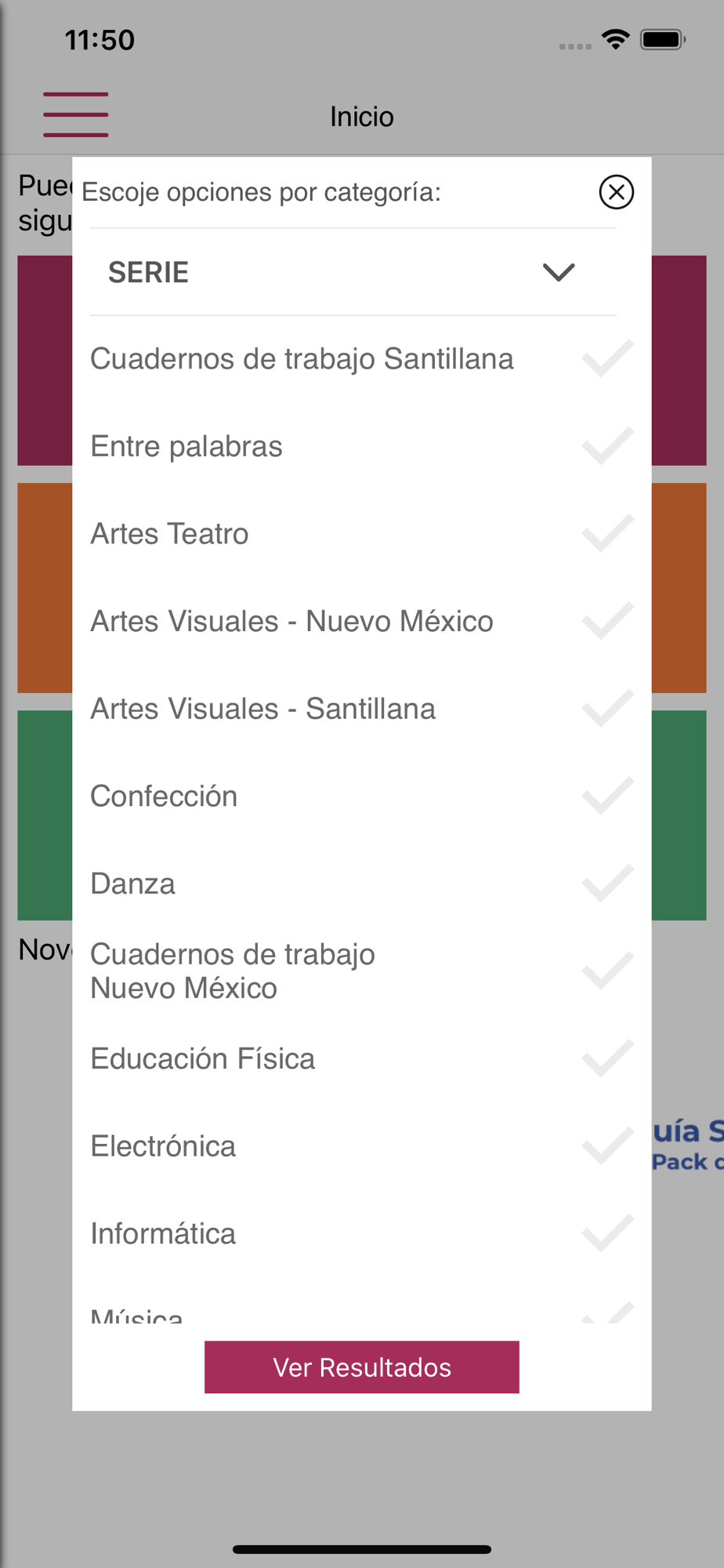Screen dimensions: 724x1568
Task: Tick the Danza checkmark icon
Action: click(x=608, y=884)
